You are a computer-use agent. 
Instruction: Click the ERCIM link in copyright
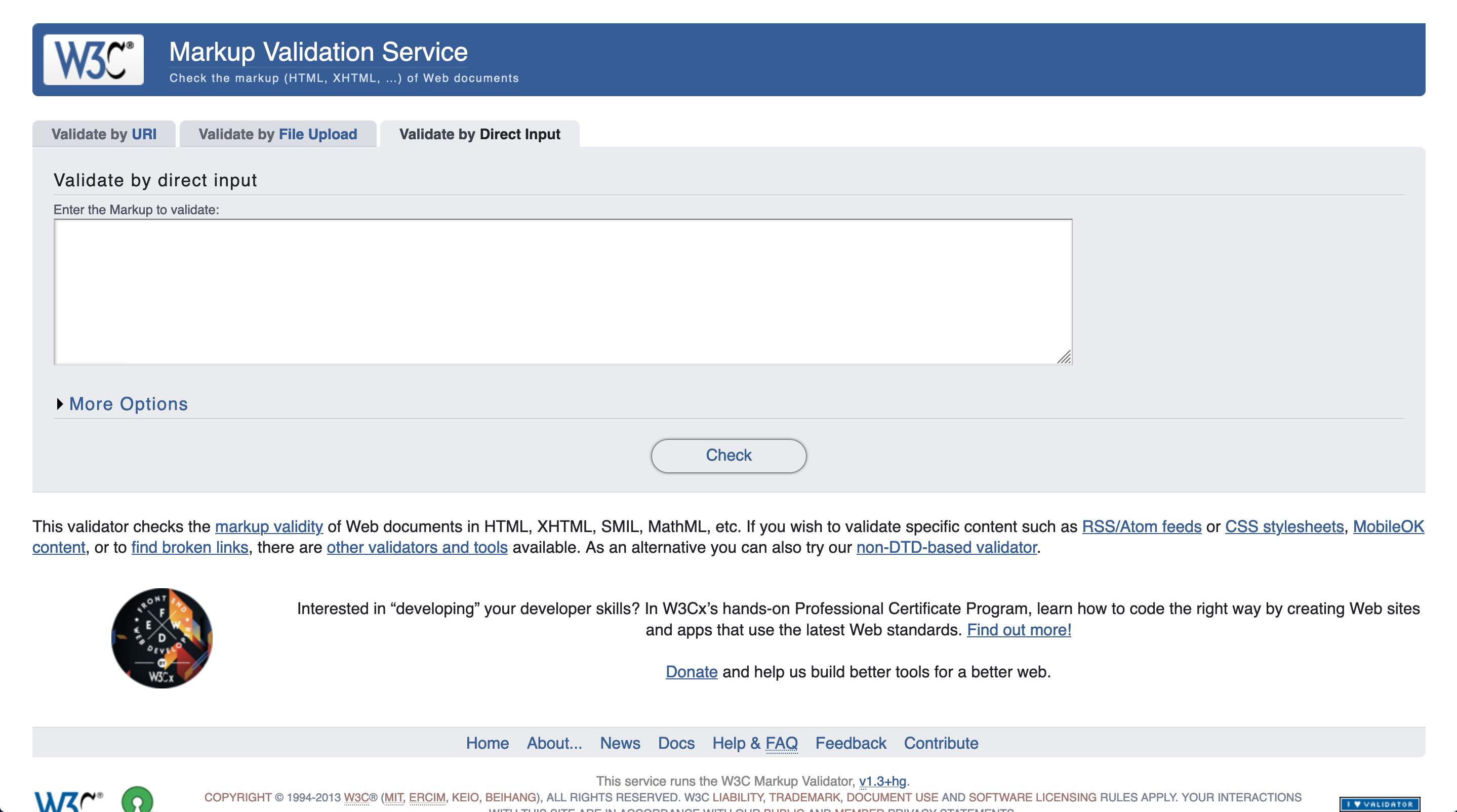(427, 797)
